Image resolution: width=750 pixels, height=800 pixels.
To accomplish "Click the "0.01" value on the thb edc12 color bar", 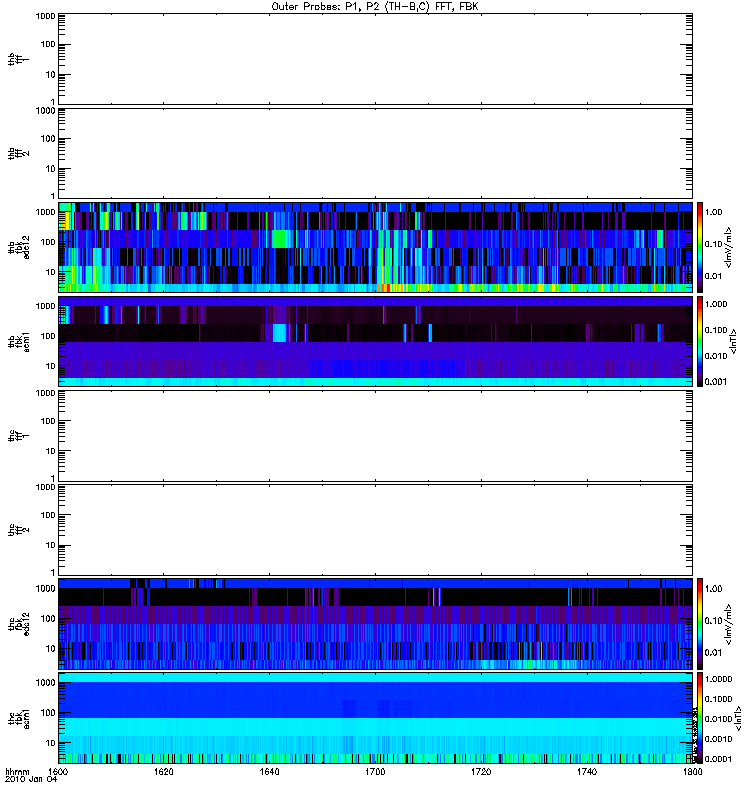I will click(713, 276).
